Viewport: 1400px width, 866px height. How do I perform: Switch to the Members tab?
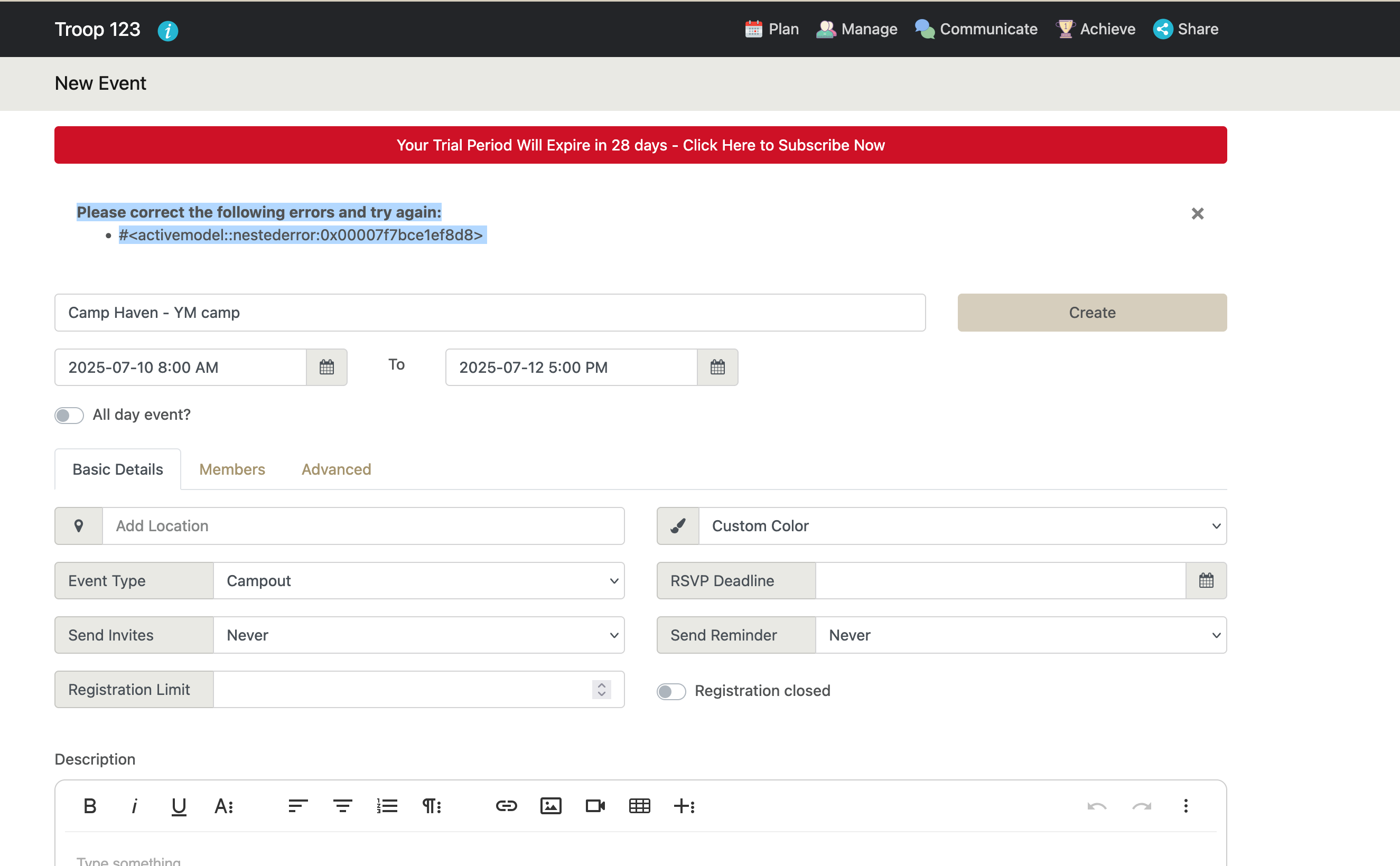tap(231, 469)
